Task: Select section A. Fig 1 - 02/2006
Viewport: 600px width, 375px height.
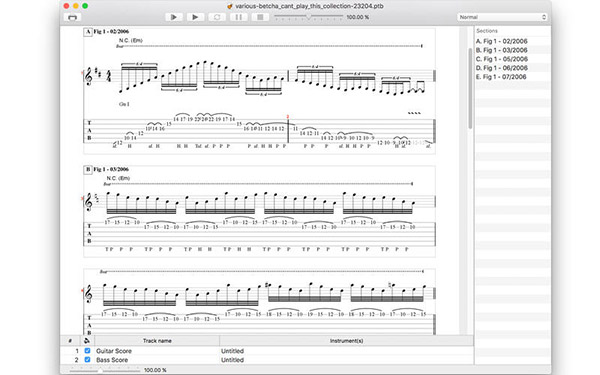Action: 501,41
